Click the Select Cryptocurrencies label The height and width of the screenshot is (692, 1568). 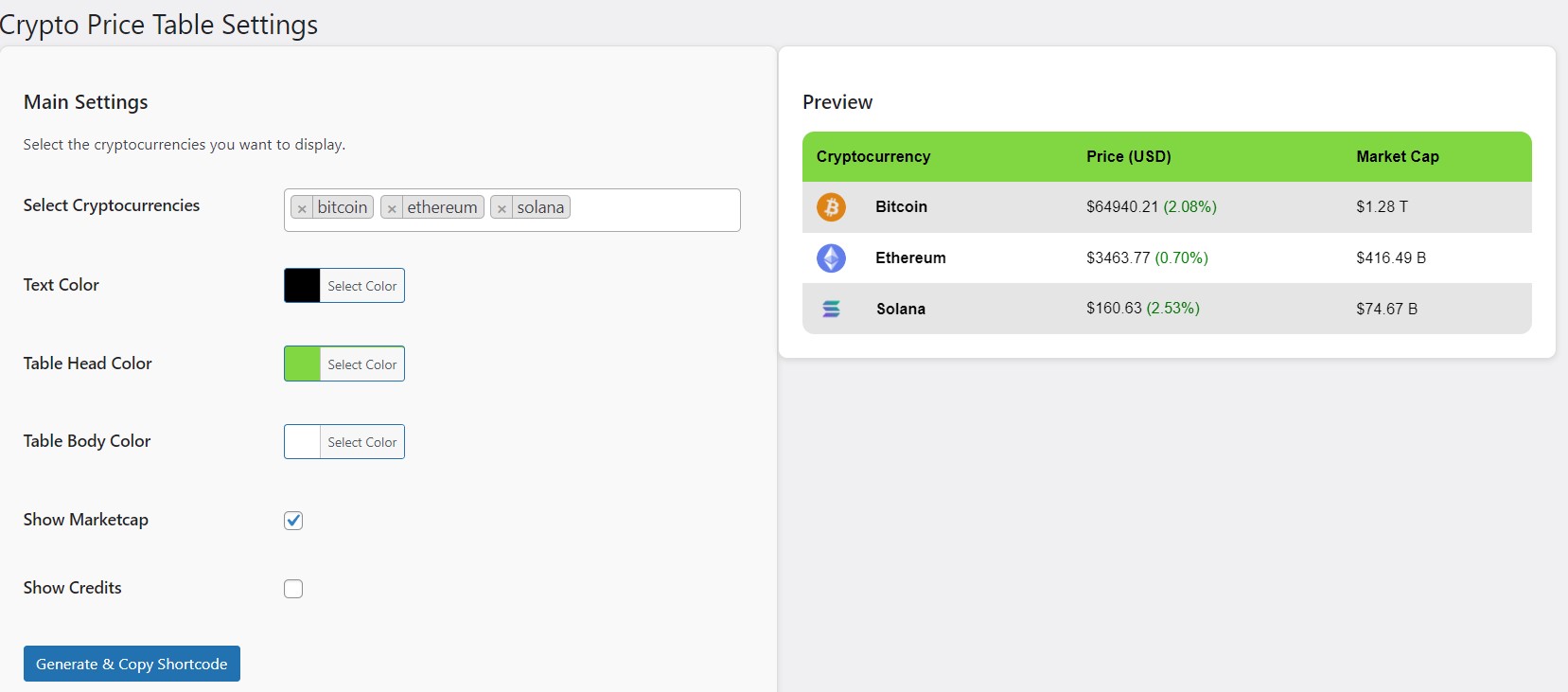tap(112, 205)
